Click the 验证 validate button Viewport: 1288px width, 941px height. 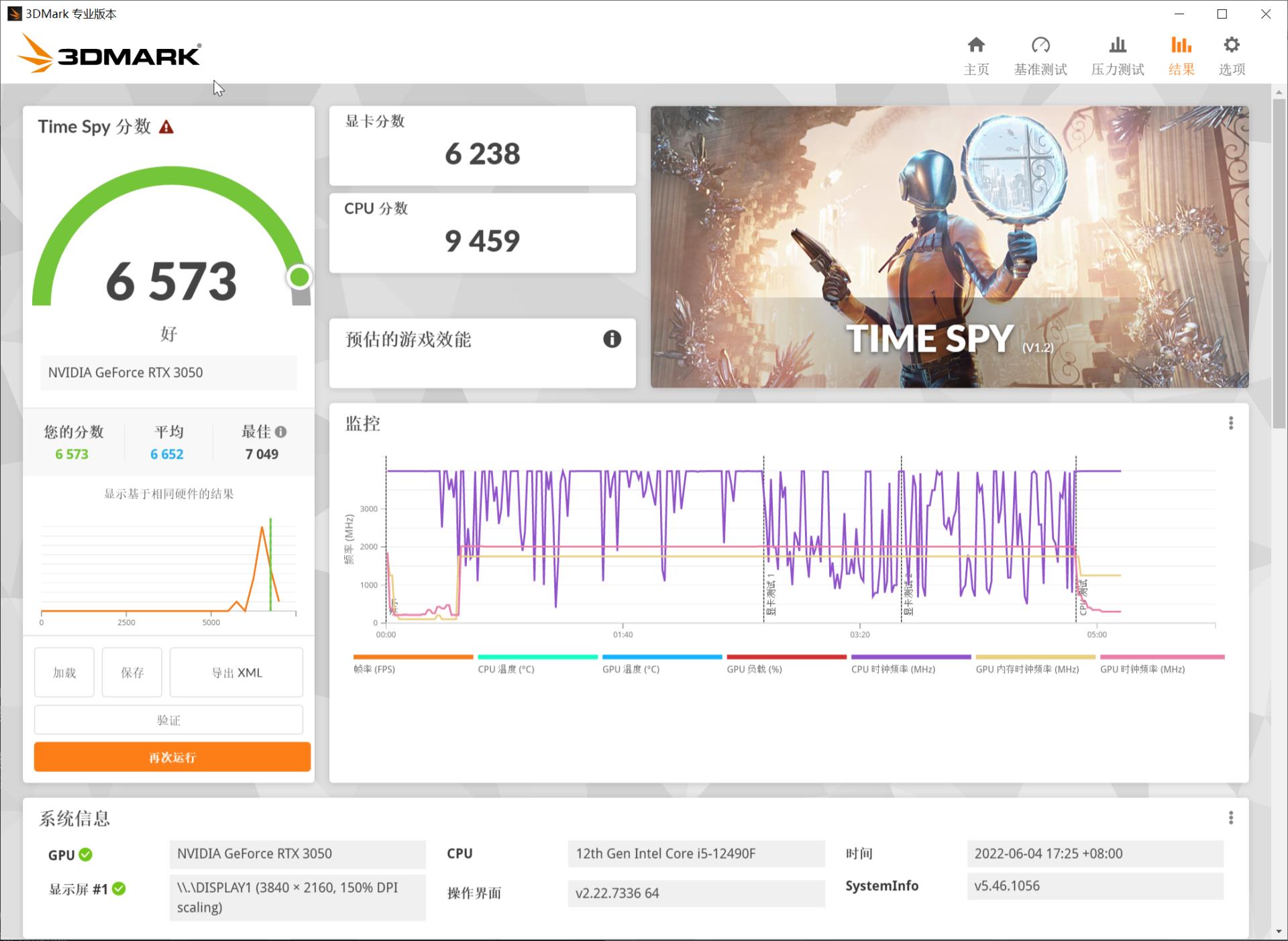[168, 720]
